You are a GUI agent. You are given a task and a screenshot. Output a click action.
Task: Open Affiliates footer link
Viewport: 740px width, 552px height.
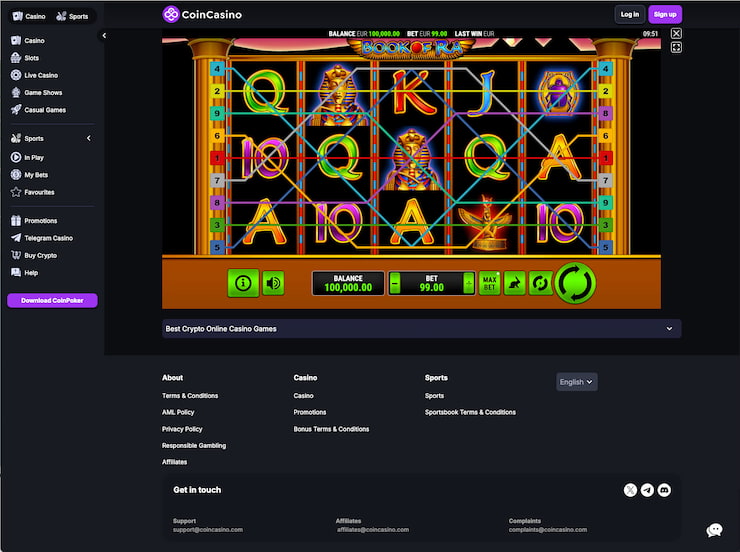175,462
